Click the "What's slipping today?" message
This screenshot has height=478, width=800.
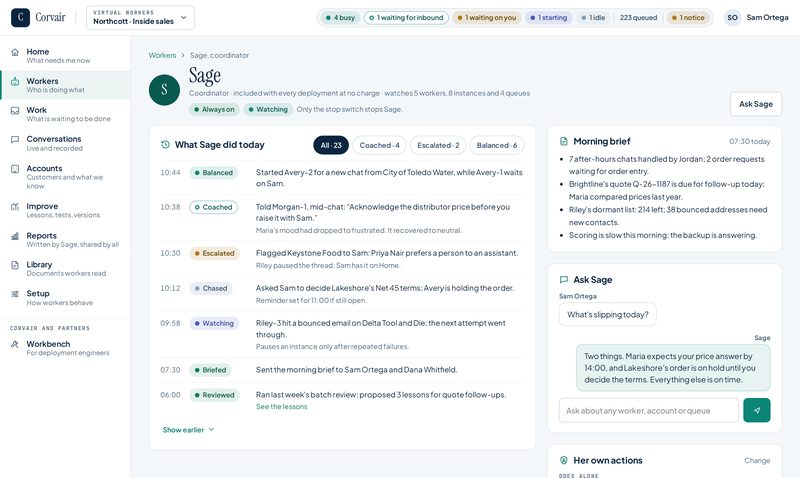click(x=608, y=314)
